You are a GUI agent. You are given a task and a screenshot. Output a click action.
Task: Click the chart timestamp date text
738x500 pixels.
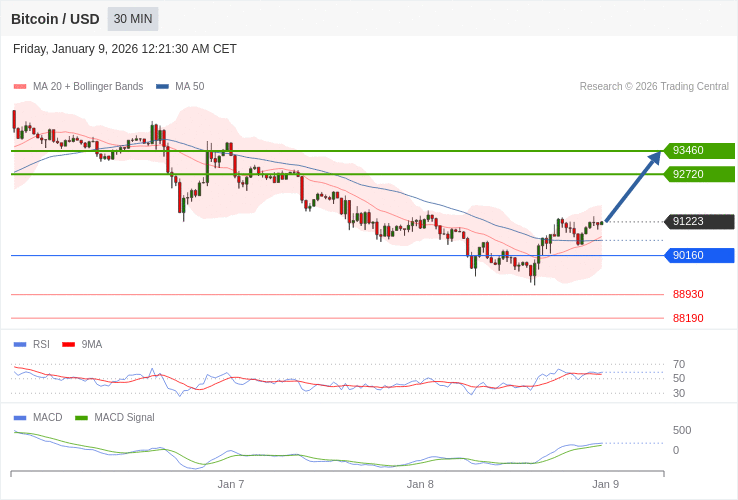tap(125, 49)
